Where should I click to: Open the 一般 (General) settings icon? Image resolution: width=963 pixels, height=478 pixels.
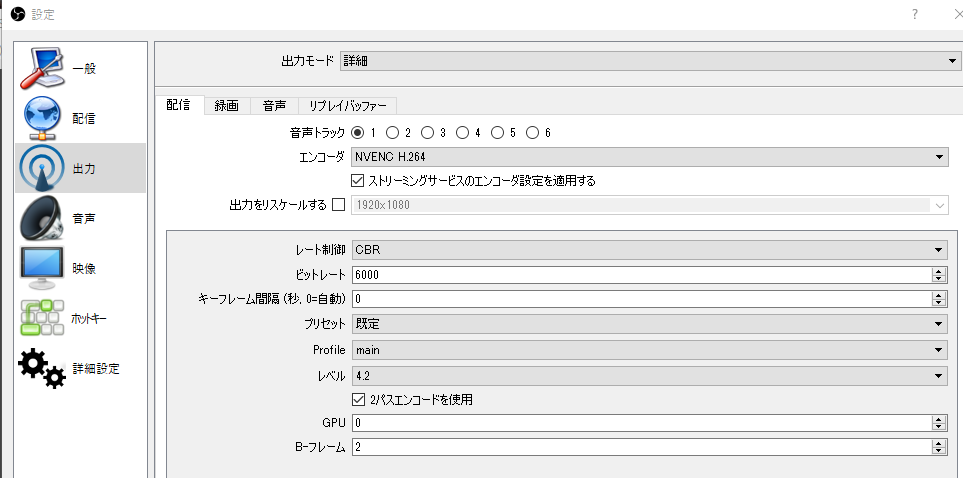[x=43, y=68]
